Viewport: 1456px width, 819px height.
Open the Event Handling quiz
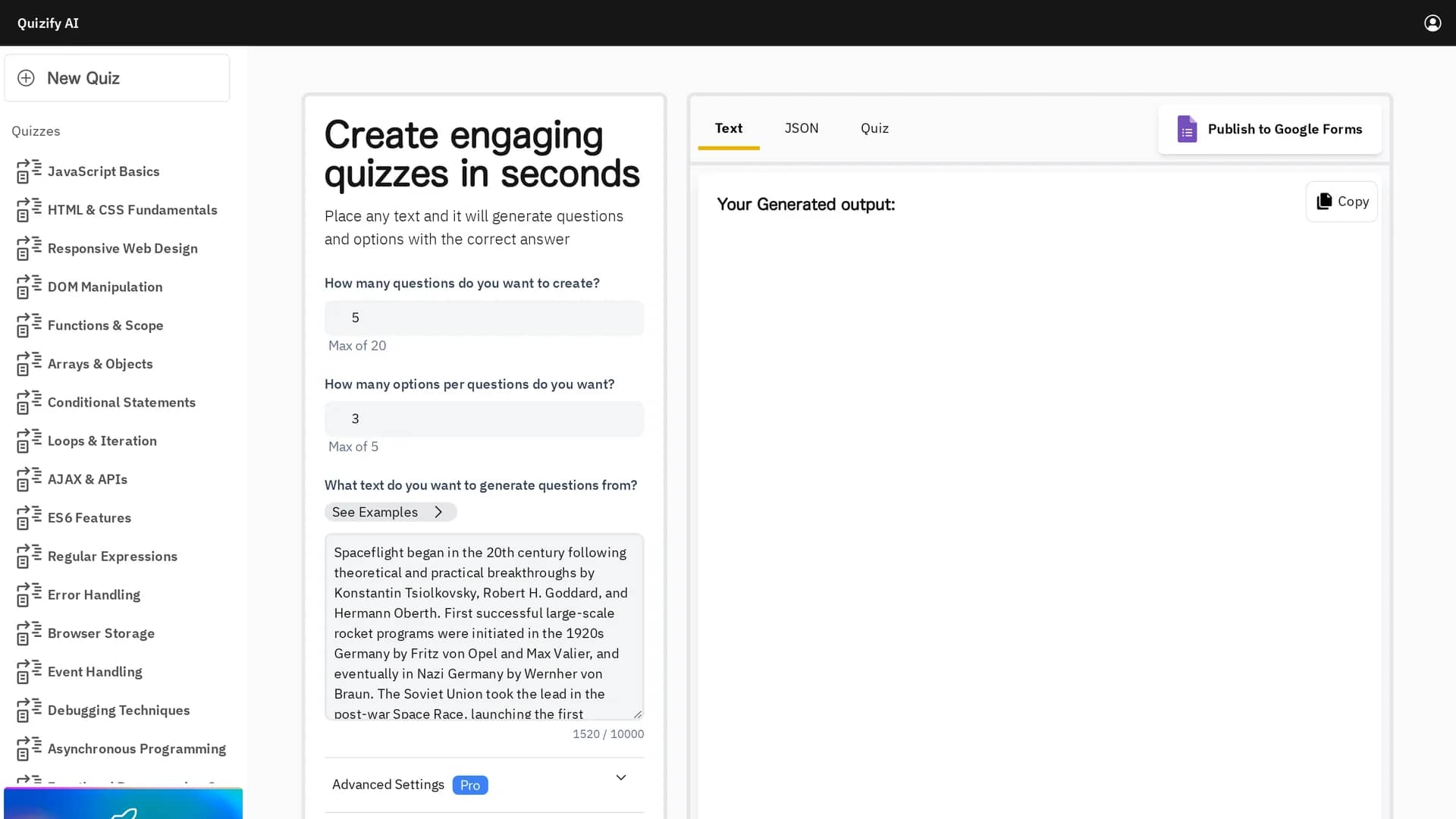[95, 672]
